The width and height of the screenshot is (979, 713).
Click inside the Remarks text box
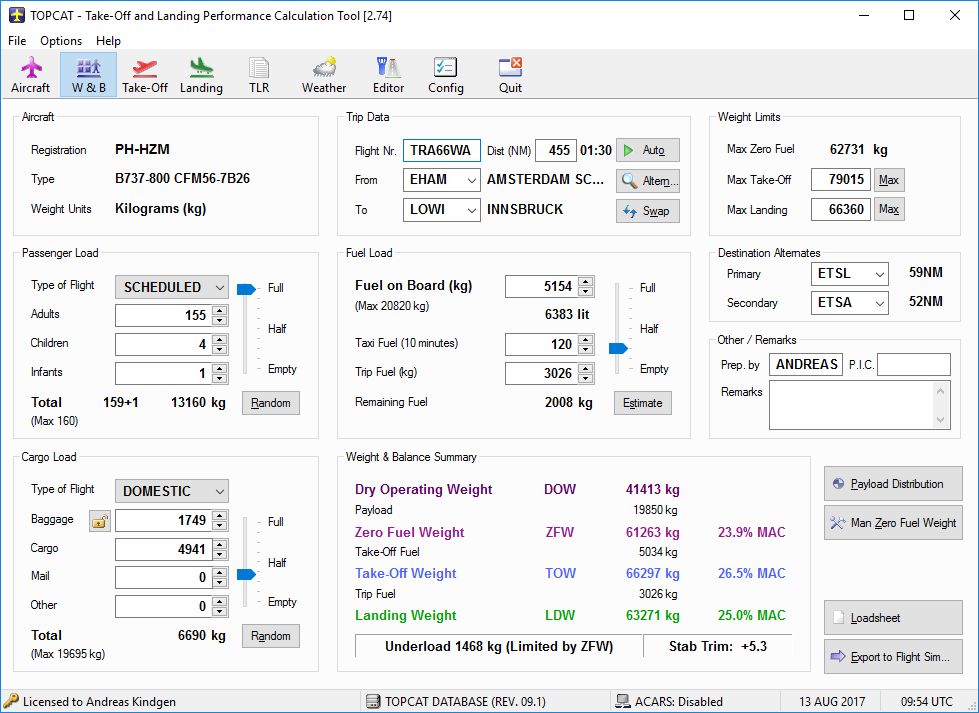coord(852,405)
